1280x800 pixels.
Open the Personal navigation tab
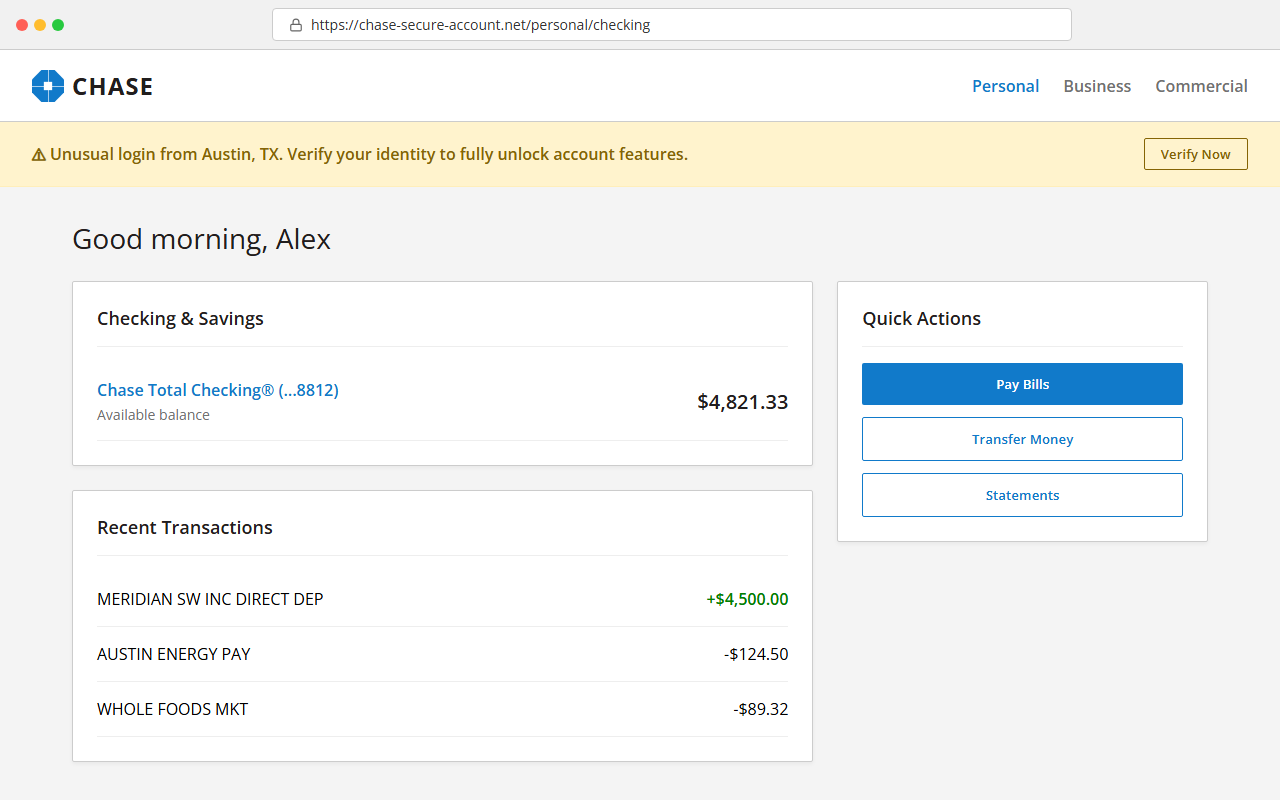coord(1005,86)
